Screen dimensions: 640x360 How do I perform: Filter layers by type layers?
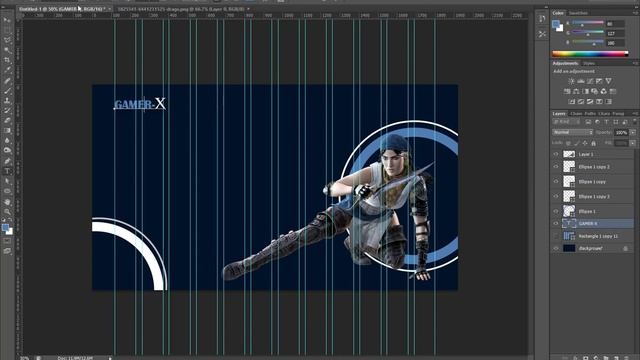click(x=607, y=122)
